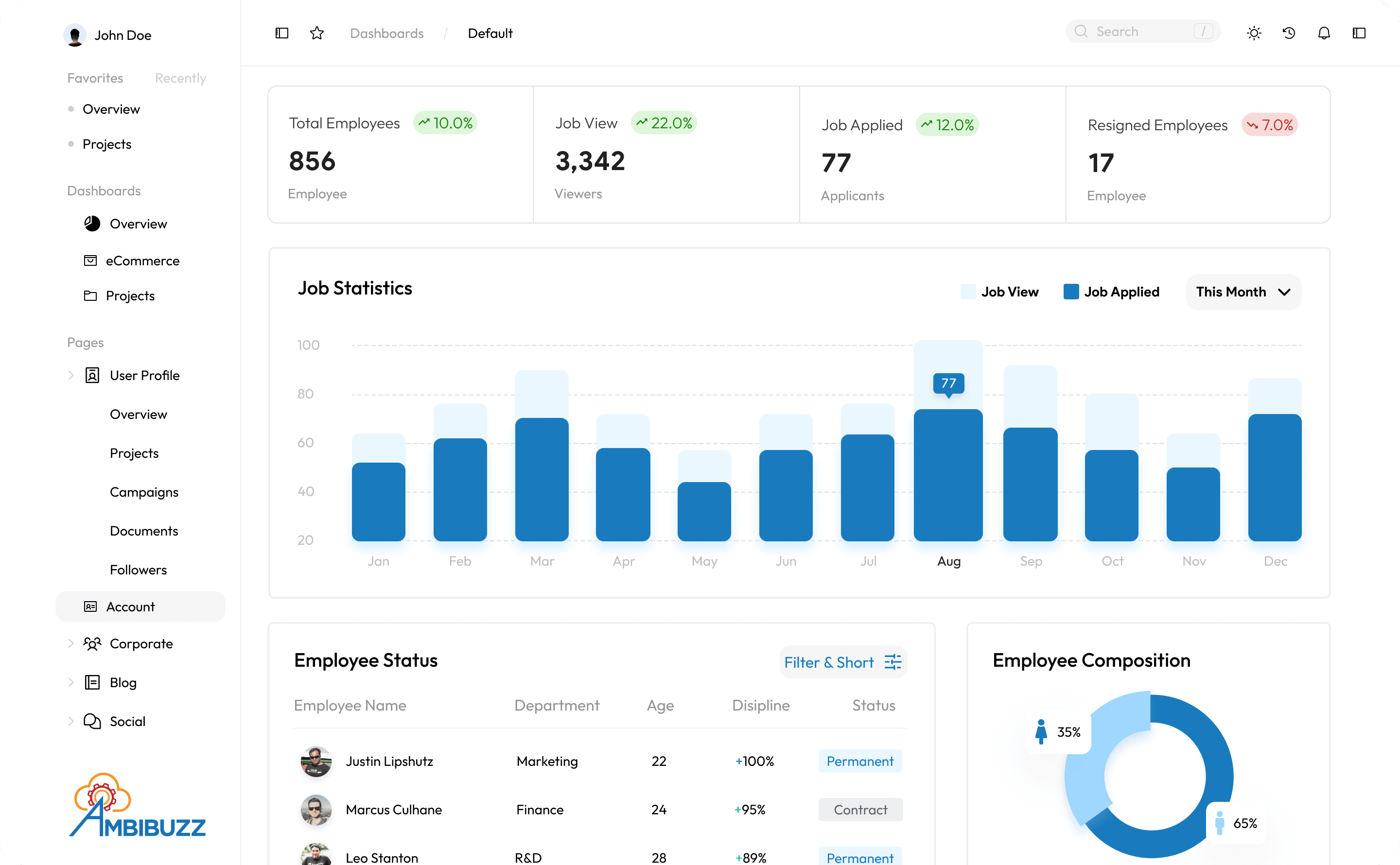The width and height of the screenshot is (1400, 865).
Task: Open Campaigns under User Profile
Action: [143, 492]
